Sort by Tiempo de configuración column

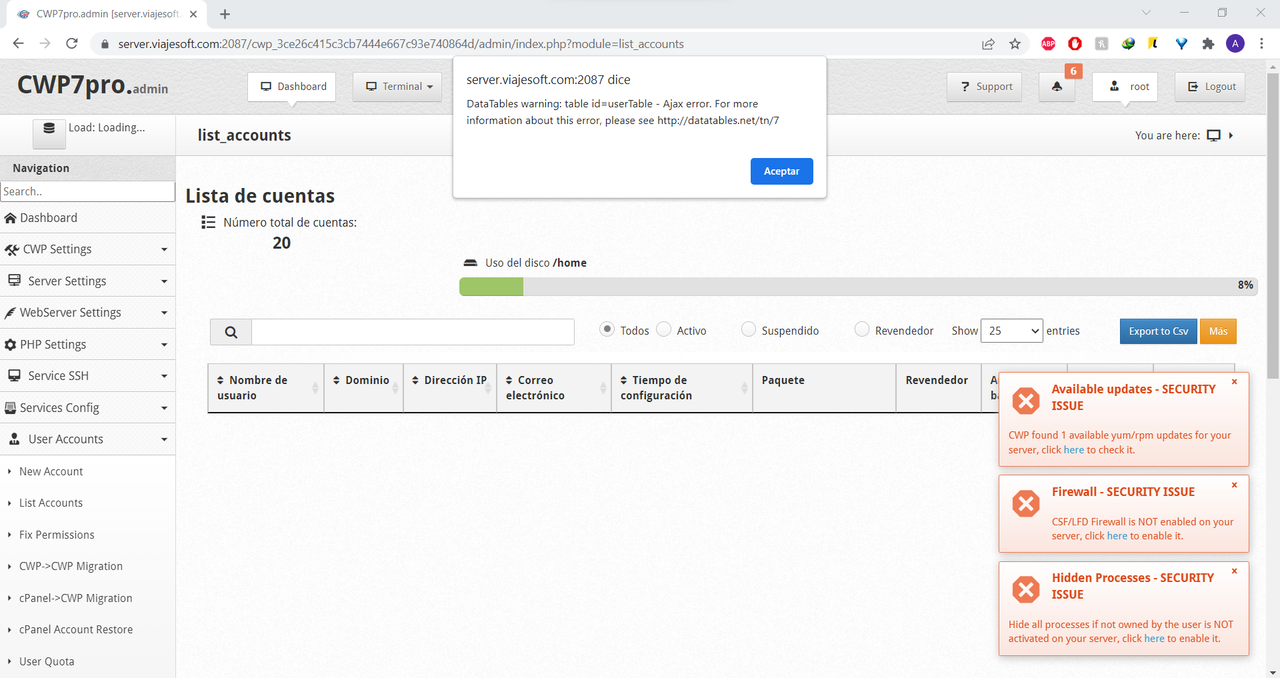[x=682, y=387]
